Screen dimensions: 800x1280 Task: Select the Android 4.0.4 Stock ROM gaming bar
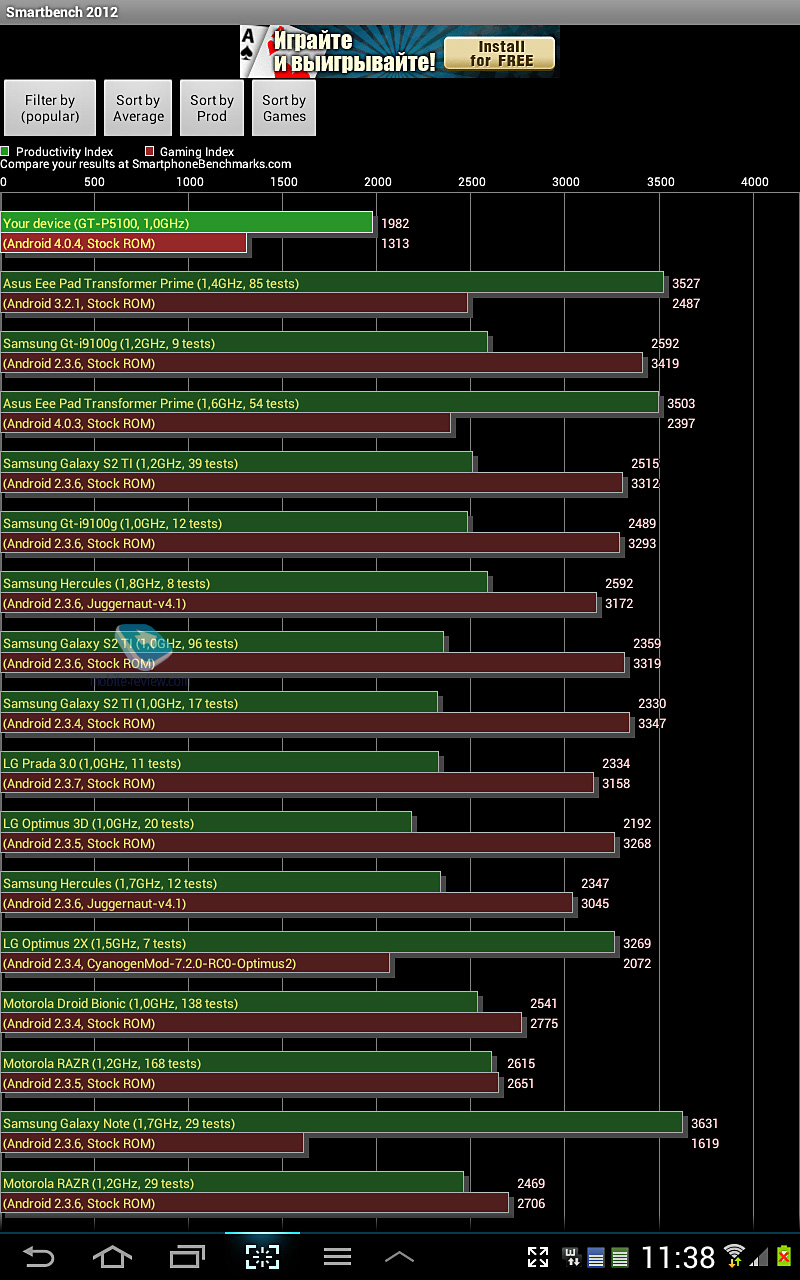pos(124,243)
